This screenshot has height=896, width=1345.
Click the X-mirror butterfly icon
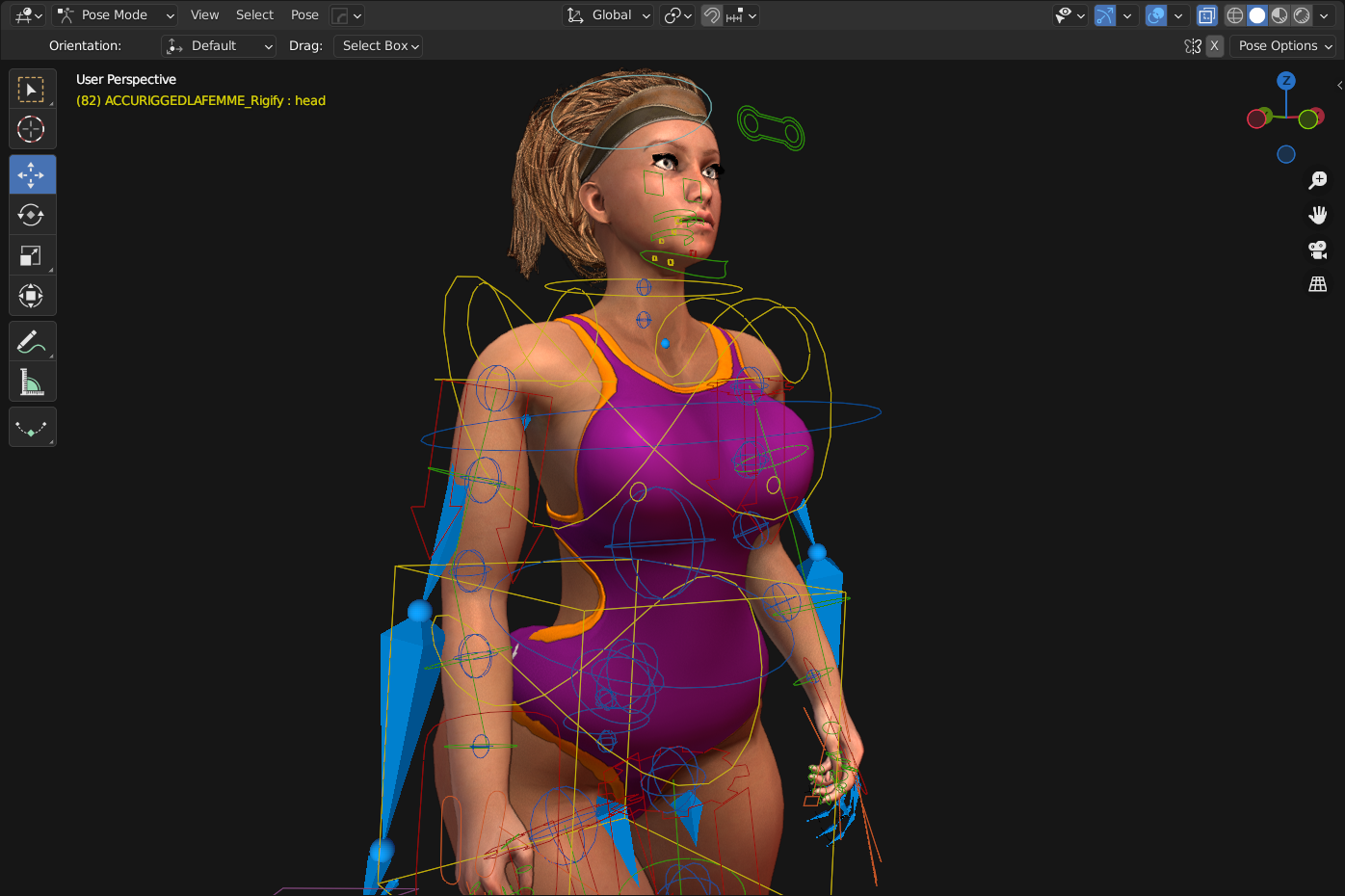[x=1193, y=46]
